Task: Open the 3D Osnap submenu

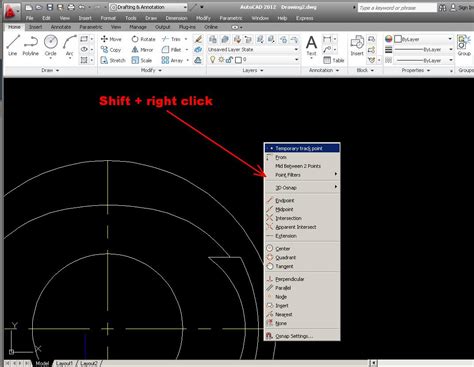Action: coord(302,188)
